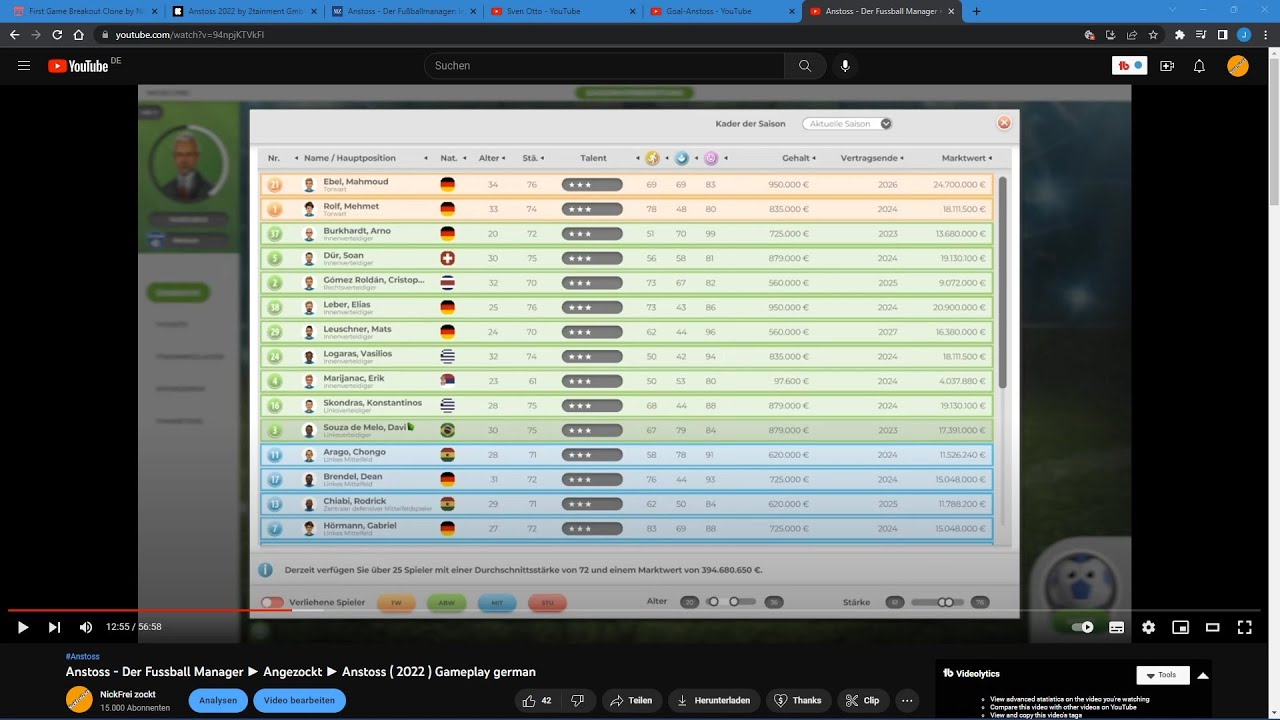Image resolution: width=1280 pixels, height=720 pixels.
Task: Open video player settings gear
Action: click(x=1148, y=627)
